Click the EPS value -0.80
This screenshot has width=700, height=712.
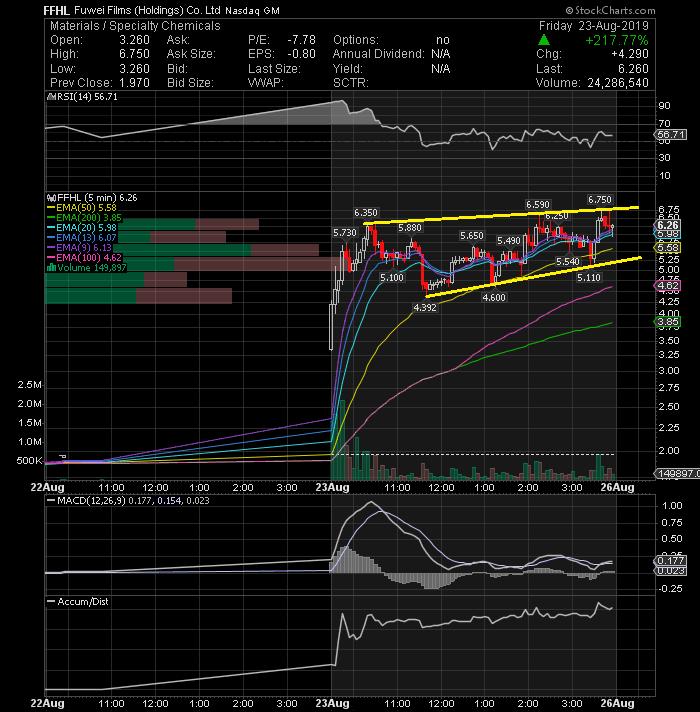(301, 54)
